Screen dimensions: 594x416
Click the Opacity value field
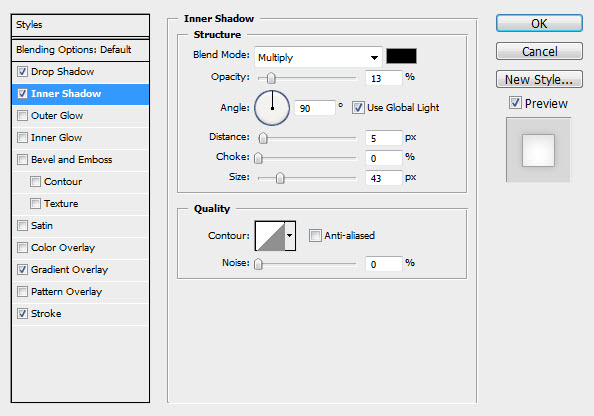click(383, 78)
